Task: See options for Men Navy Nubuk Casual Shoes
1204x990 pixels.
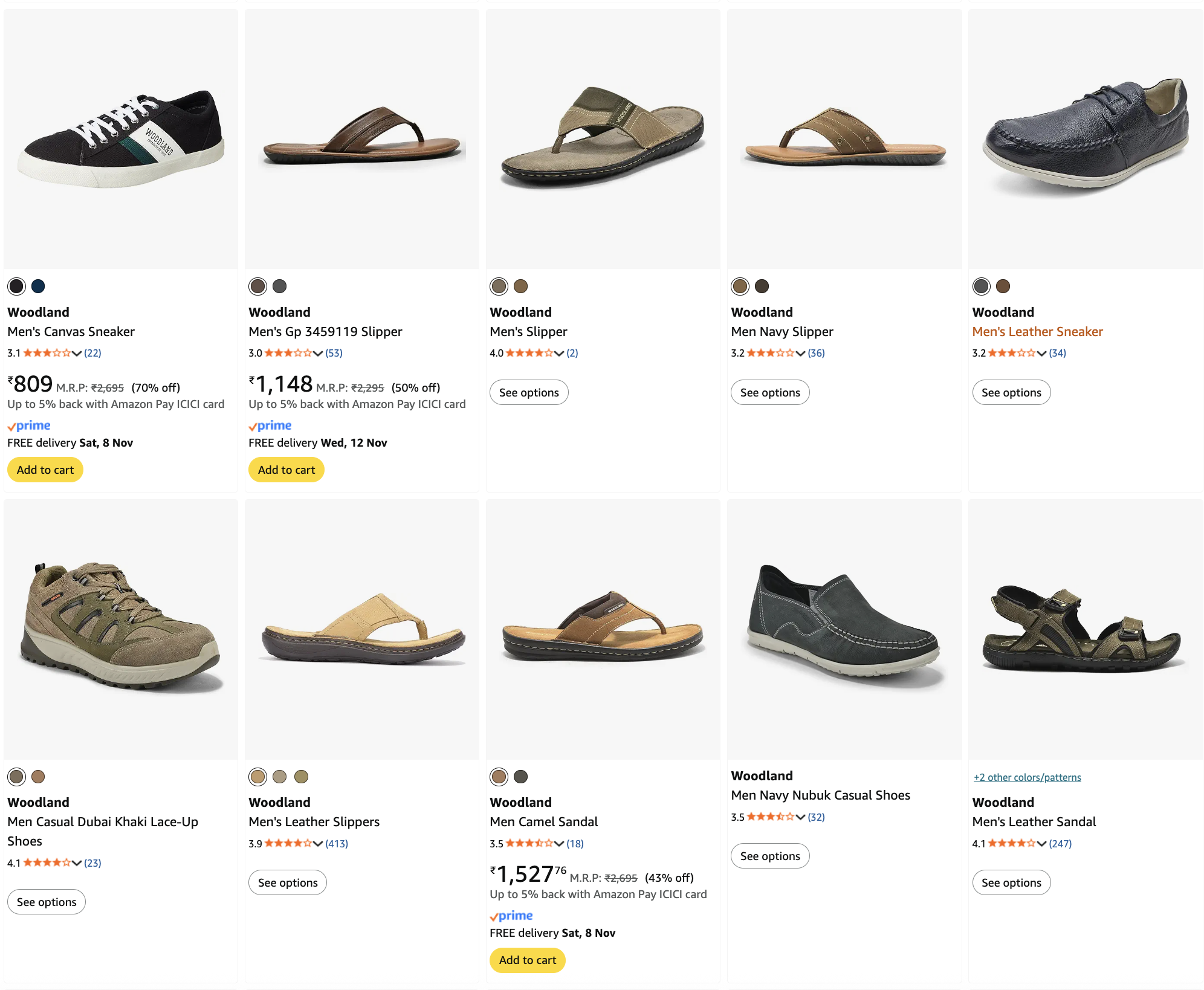Action: [x=769, y=856]
